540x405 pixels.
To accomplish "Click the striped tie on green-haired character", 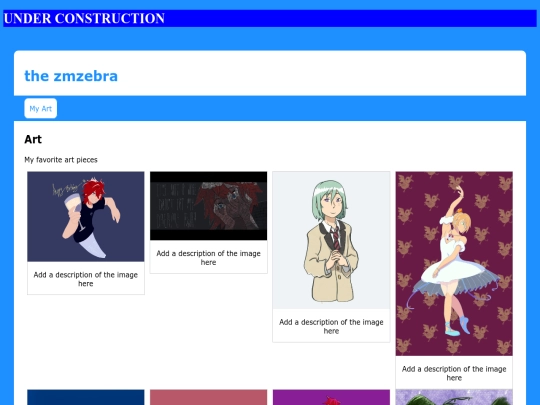I will coord(335,239).
